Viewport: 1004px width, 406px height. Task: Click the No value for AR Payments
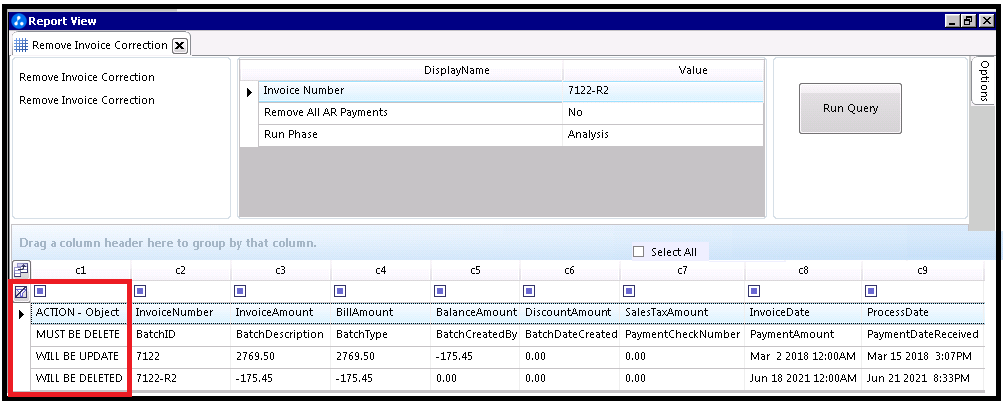click(663, 113)
